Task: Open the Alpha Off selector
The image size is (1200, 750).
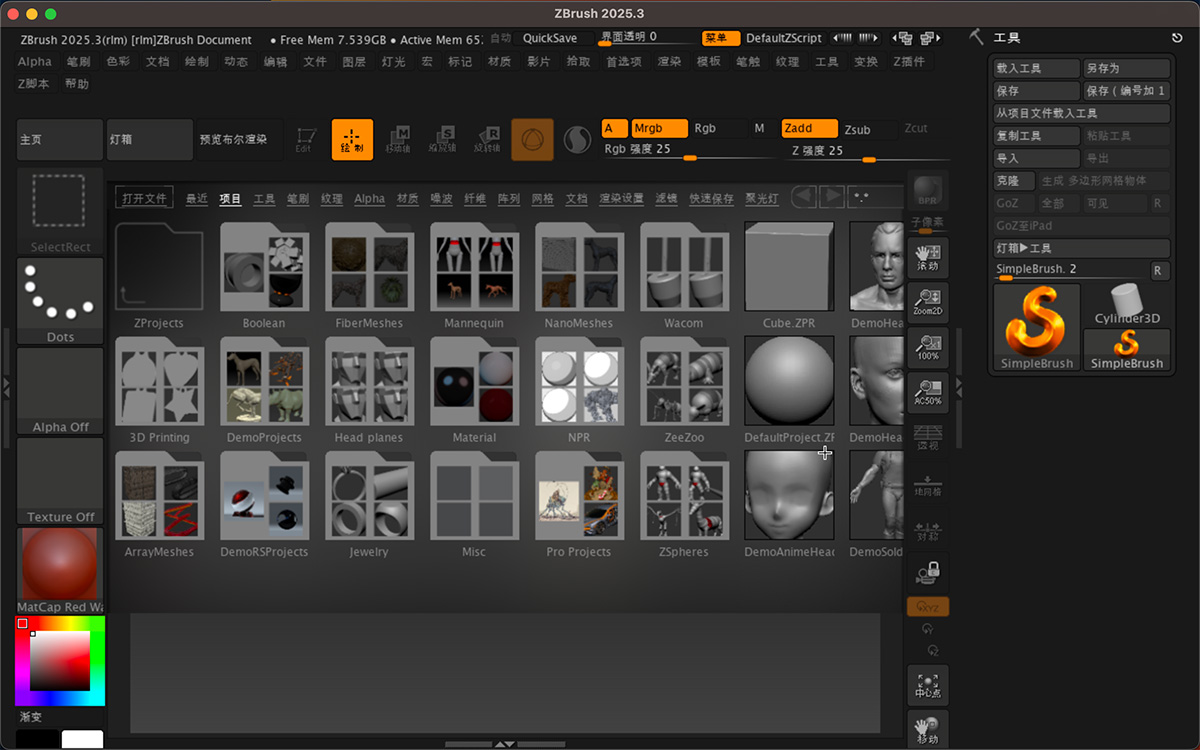Action: click(x=60, y=390)
